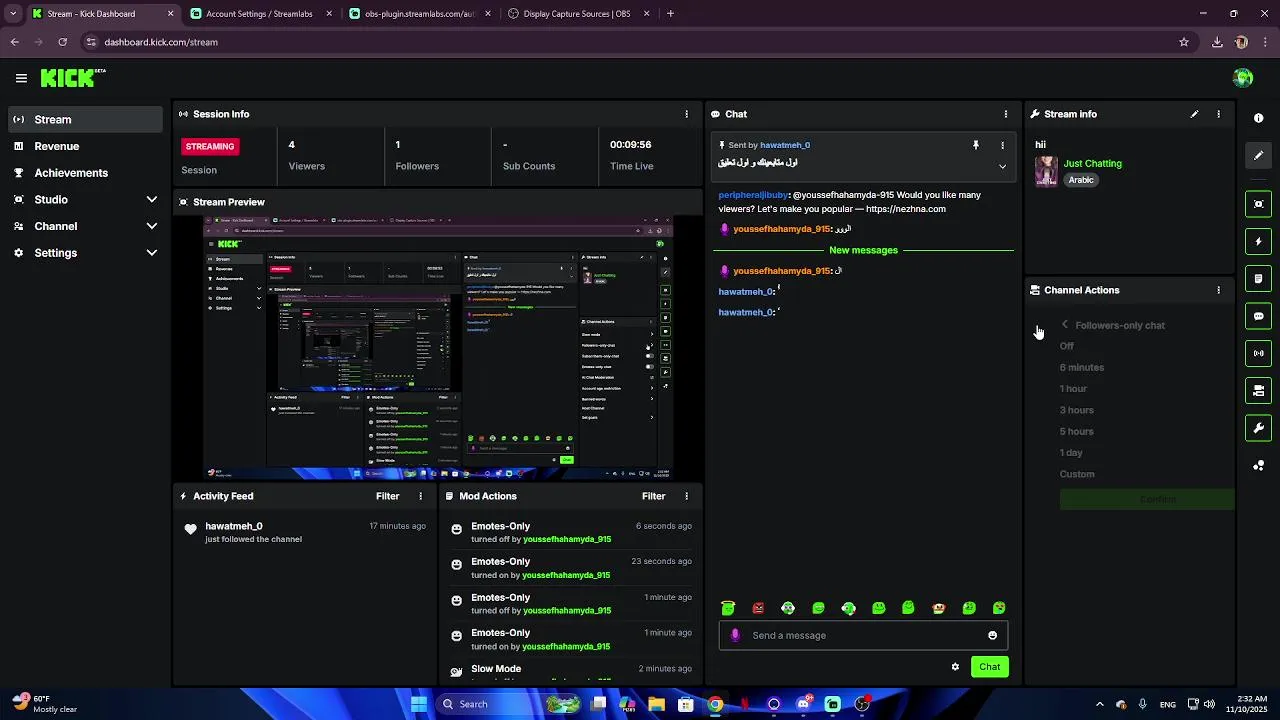Expand the Channel sidebar section

(86, 226)
